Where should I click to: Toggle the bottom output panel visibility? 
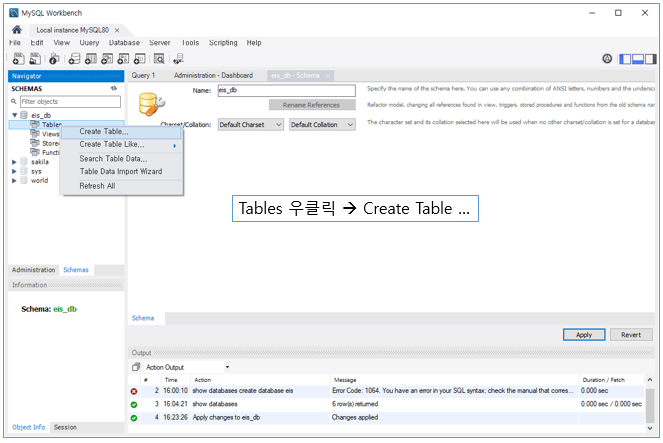[638, 59]
